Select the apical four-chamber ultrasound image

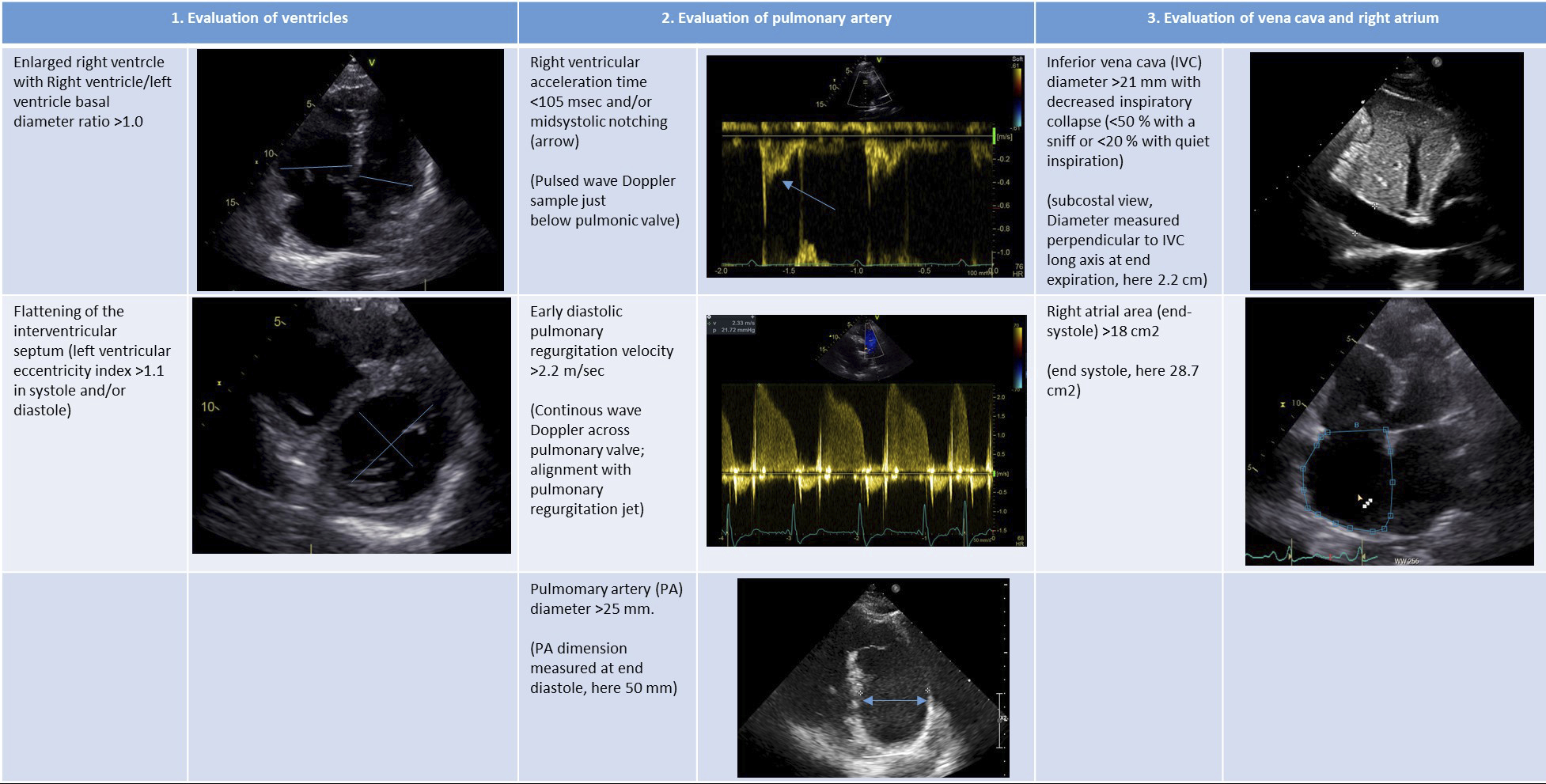coord(351,170)
